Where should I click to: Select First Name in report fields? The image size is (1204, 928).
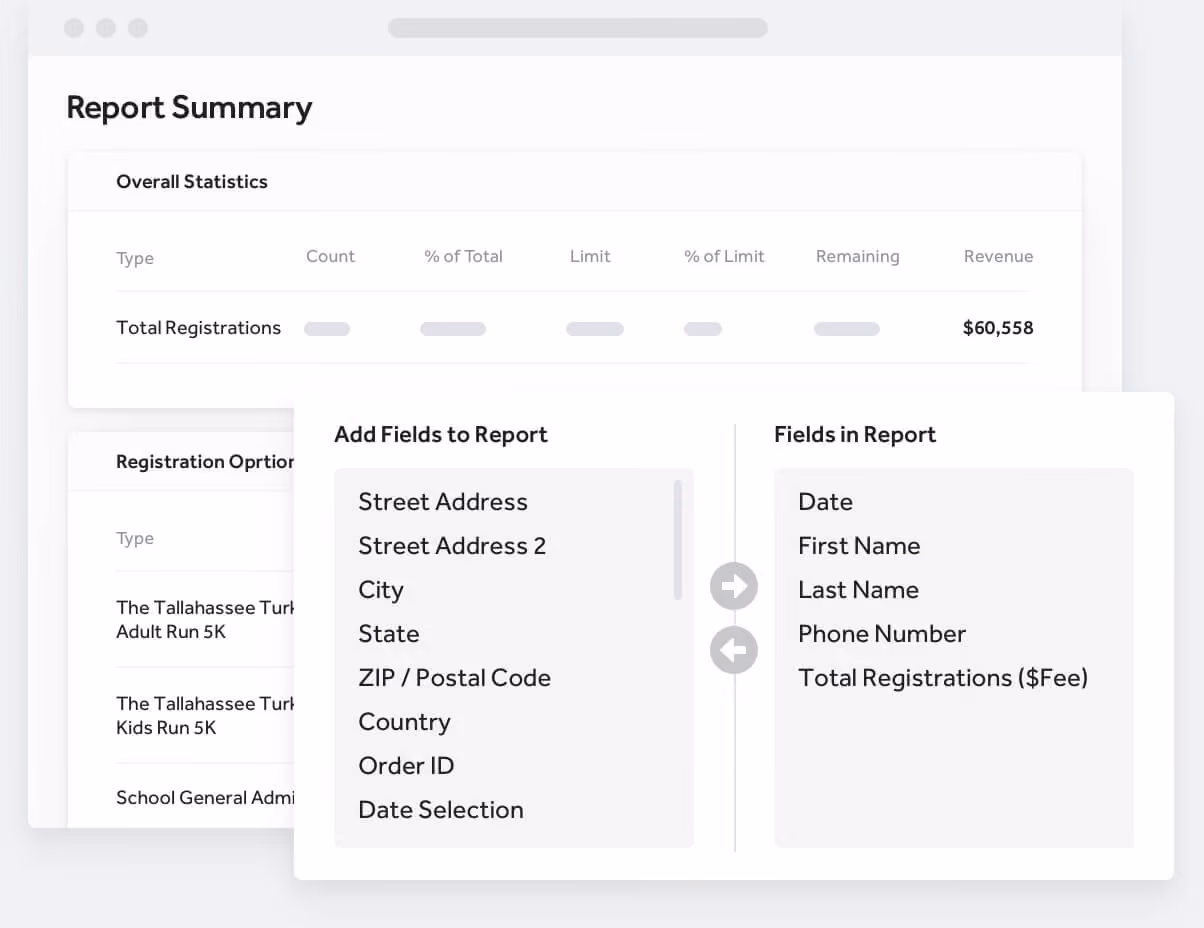pyautogui.click(x=859, y=546)
